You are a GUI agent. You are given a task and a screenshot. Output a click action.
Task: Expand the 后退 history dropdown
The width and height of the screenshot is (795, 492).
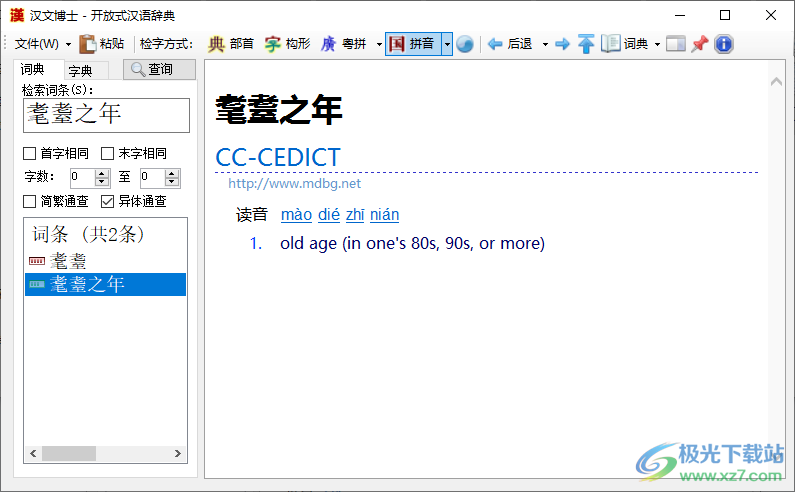point(545,45)
